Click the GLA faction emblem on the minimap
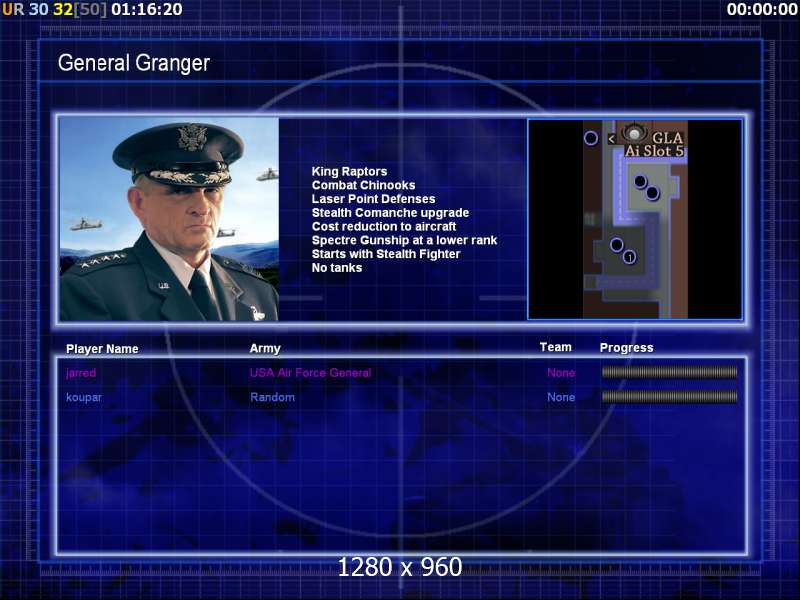The image size is (800, 600). tap(634, 133)
